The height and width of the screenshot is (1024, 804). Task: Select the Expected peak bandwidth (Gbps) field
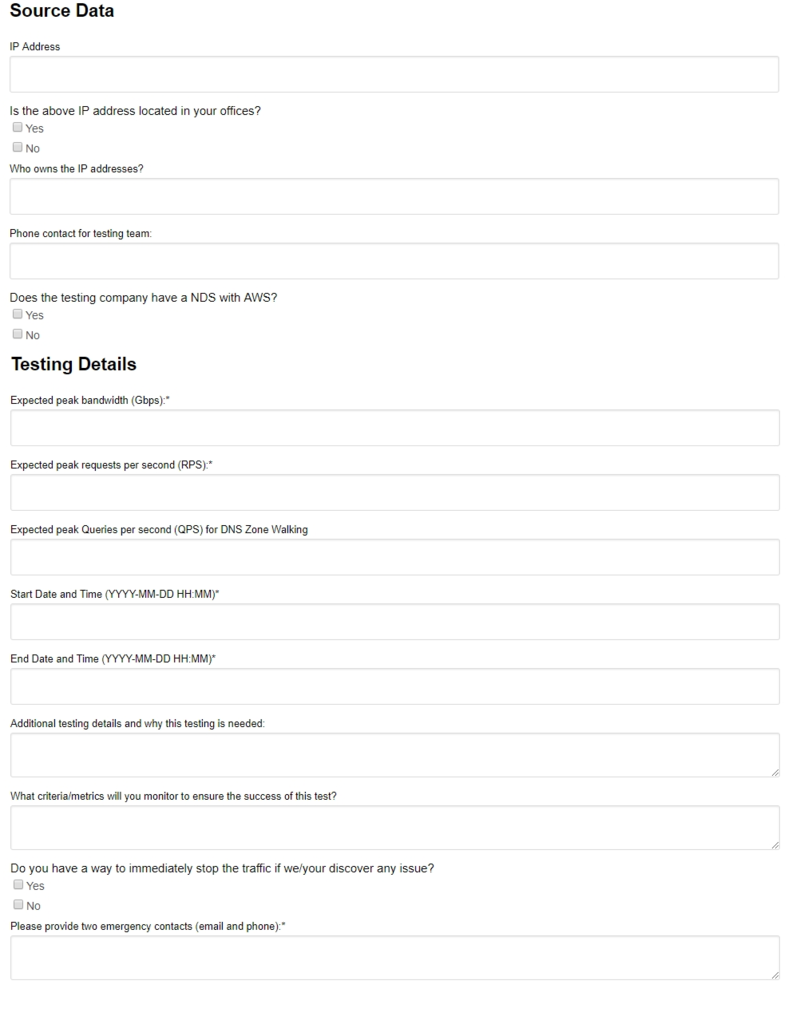[394, 428]
